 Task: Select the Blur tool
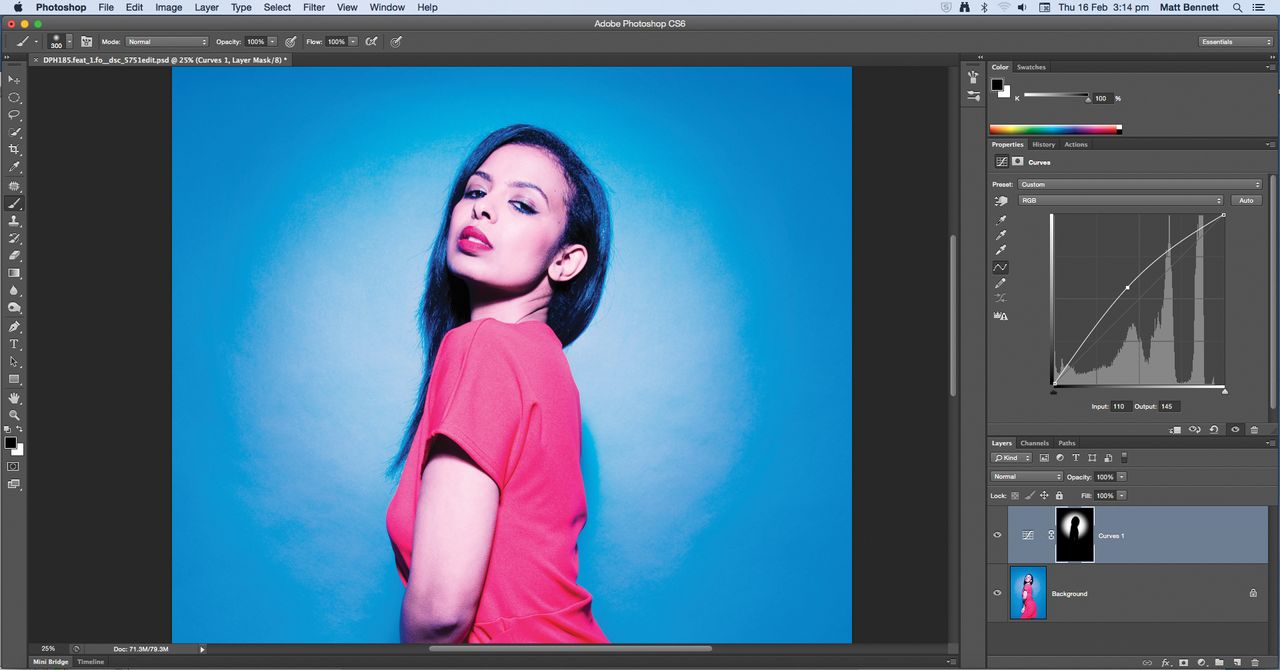14,291
